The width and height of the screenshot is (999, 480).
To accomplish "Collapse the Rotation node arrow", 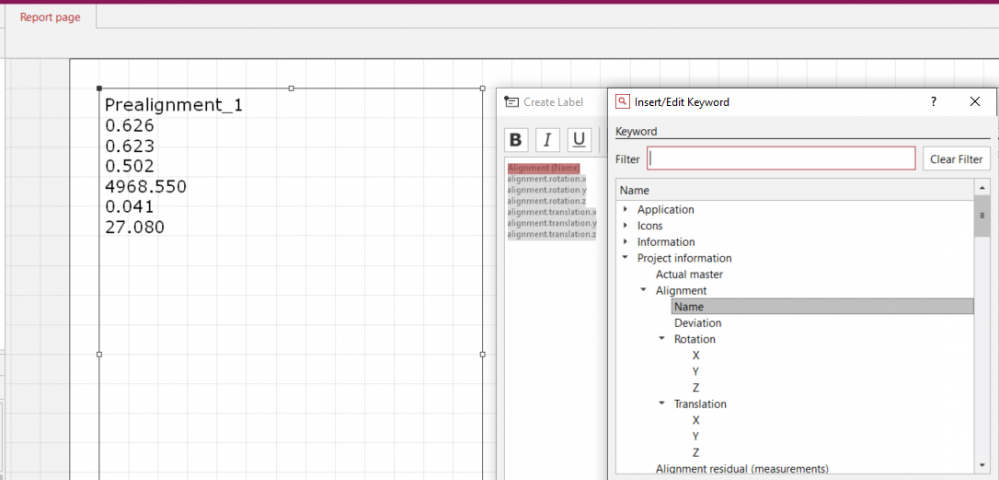I will [662, 339].
